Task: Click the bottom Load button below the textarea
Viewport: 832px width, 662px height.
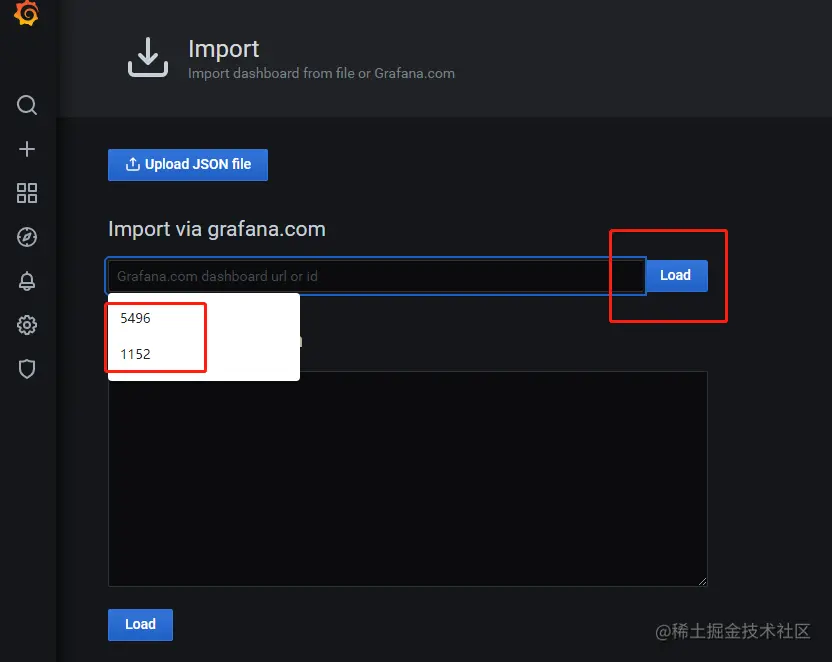Action: [x=141, y=624]
